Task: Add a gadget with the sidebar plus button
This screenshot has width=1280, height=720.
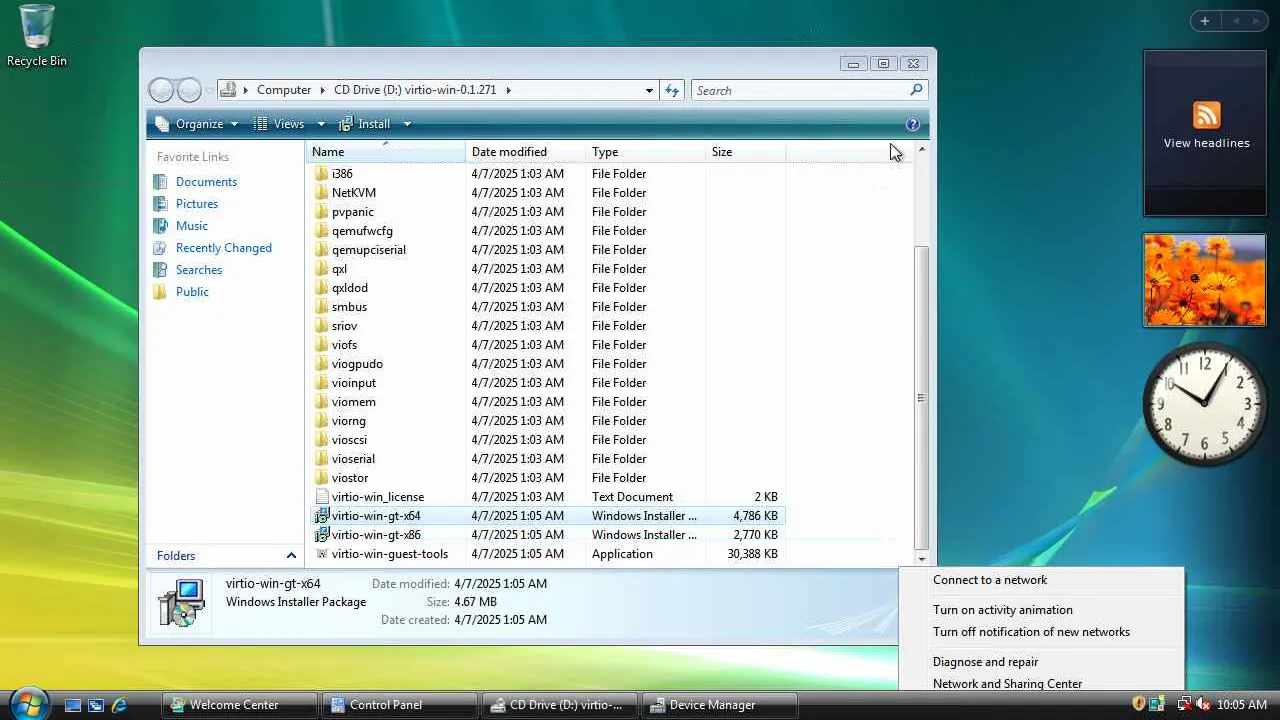Action: [1204, 21]
